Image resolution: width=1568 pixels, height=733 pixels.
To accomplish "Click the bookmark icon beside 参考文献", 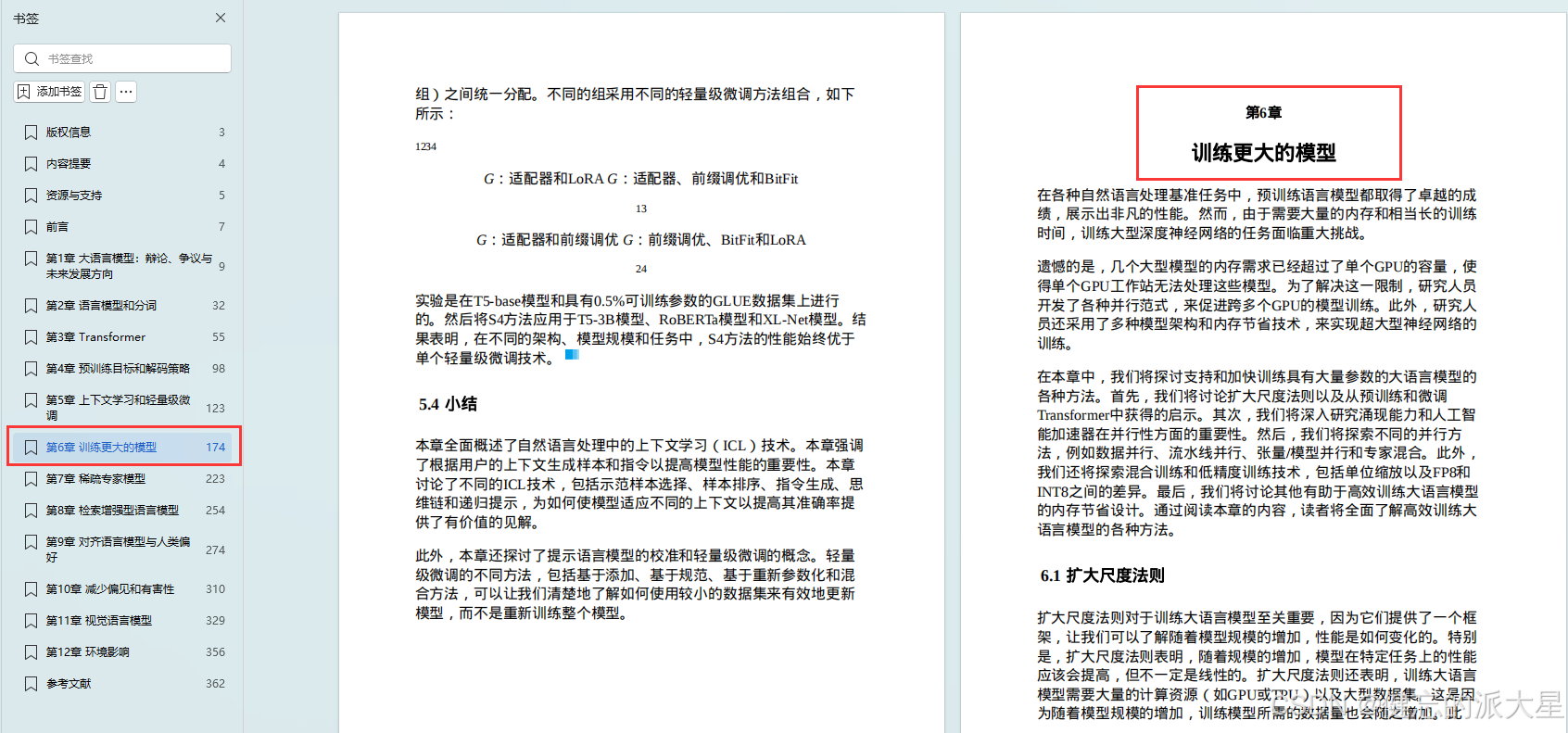I will tap(31, 684).
